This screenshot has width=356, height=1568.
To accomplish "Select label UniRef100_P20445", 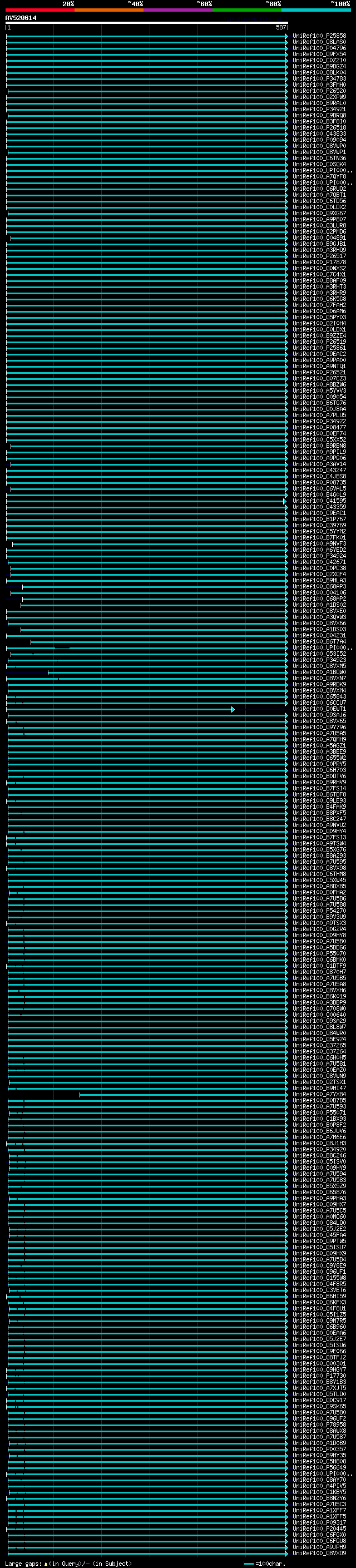I will [x=319, y=1529].
